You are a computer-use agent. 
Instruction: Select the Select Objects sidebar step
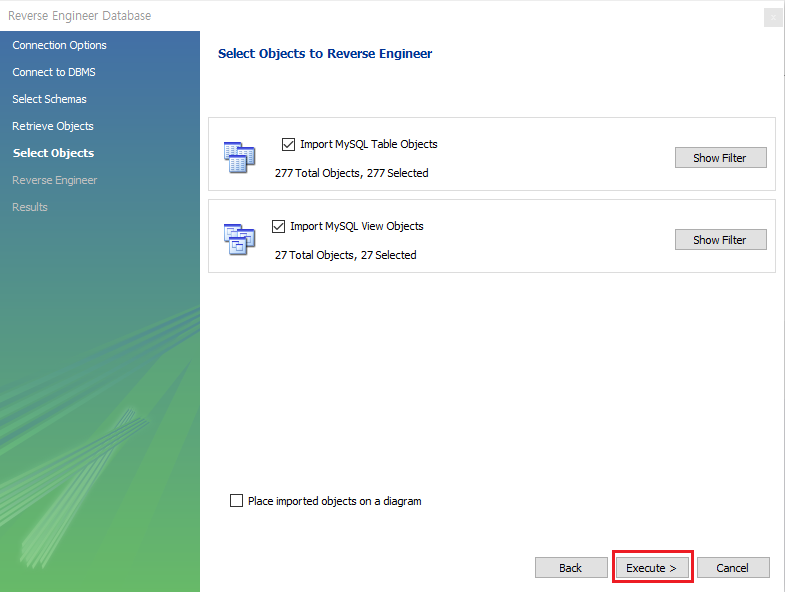coord(54,153)
